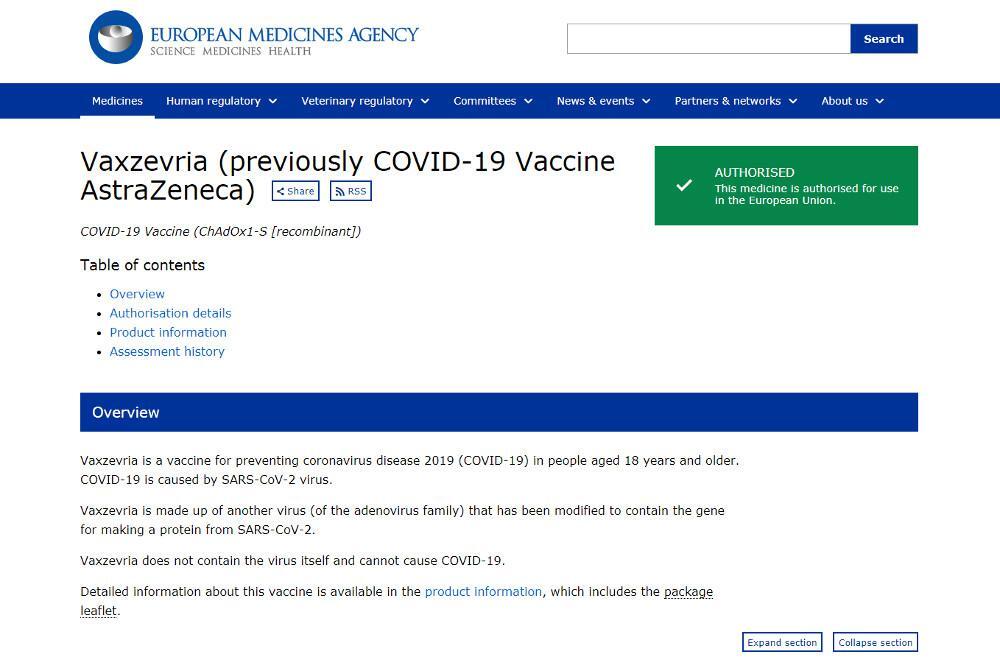Go to the Authorisation details link
This screenshot has width=1000, height=660.
[170, 313]
